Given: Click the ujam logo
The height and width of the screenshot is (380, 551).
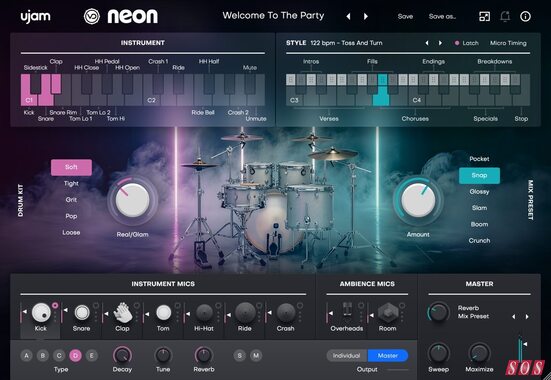Looking at the screenshot, I should point(35,17).
